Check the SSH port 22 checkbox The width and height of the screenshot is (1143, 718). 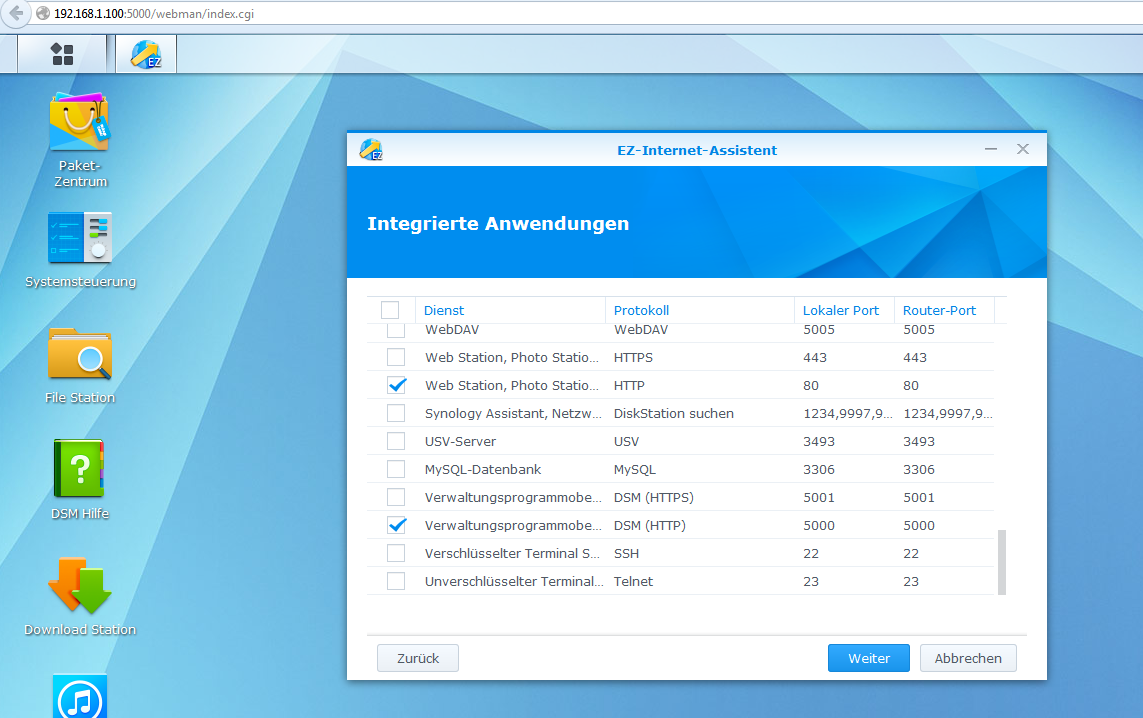tap(396, 553)
